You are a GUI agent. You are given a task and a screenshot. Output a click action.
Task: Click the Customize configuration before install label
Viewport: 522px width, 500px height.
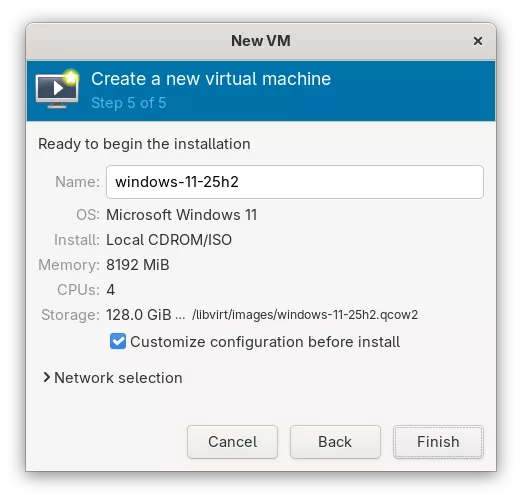point(265,342)
